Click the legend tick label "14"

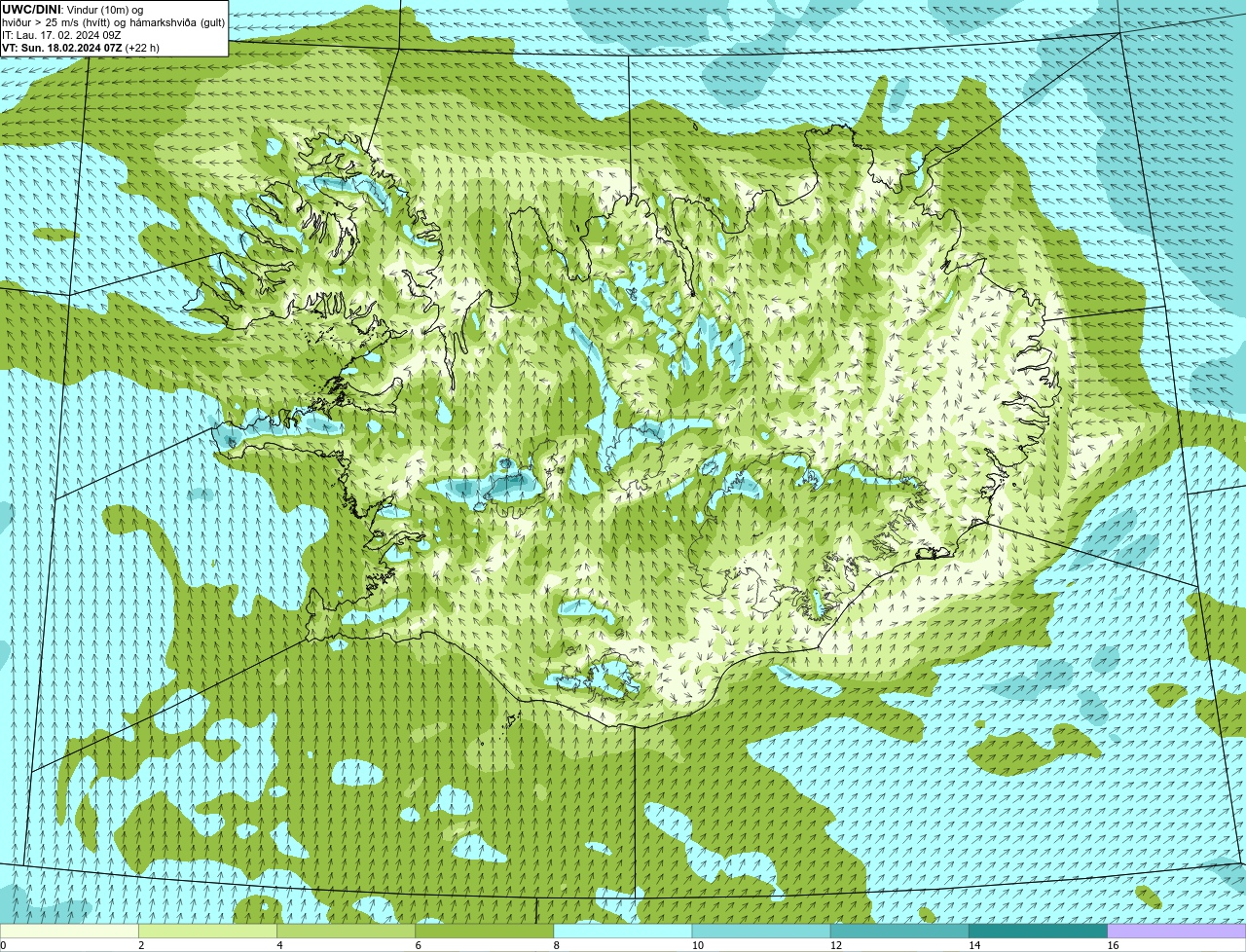[974, 945]
